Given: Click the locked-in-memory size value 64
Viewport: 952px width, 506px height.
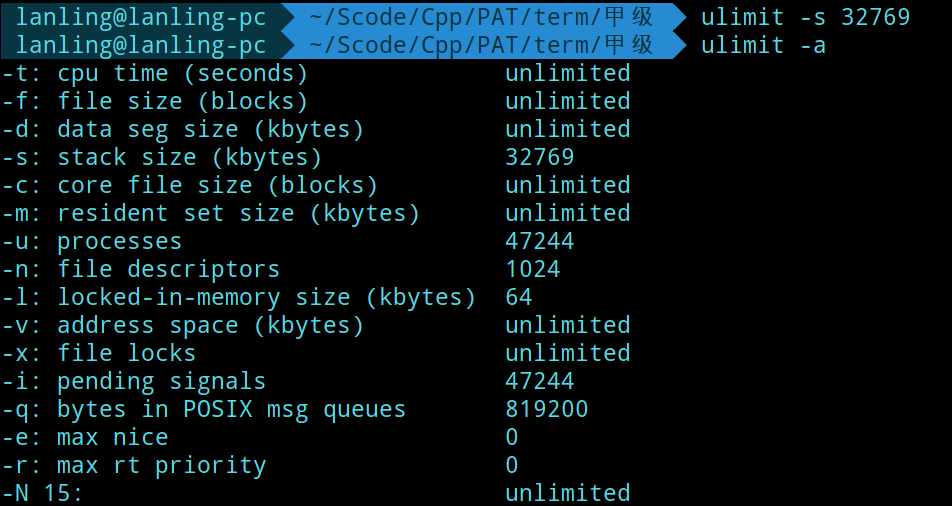Looking at the screenshot, I should coord(518,297).
